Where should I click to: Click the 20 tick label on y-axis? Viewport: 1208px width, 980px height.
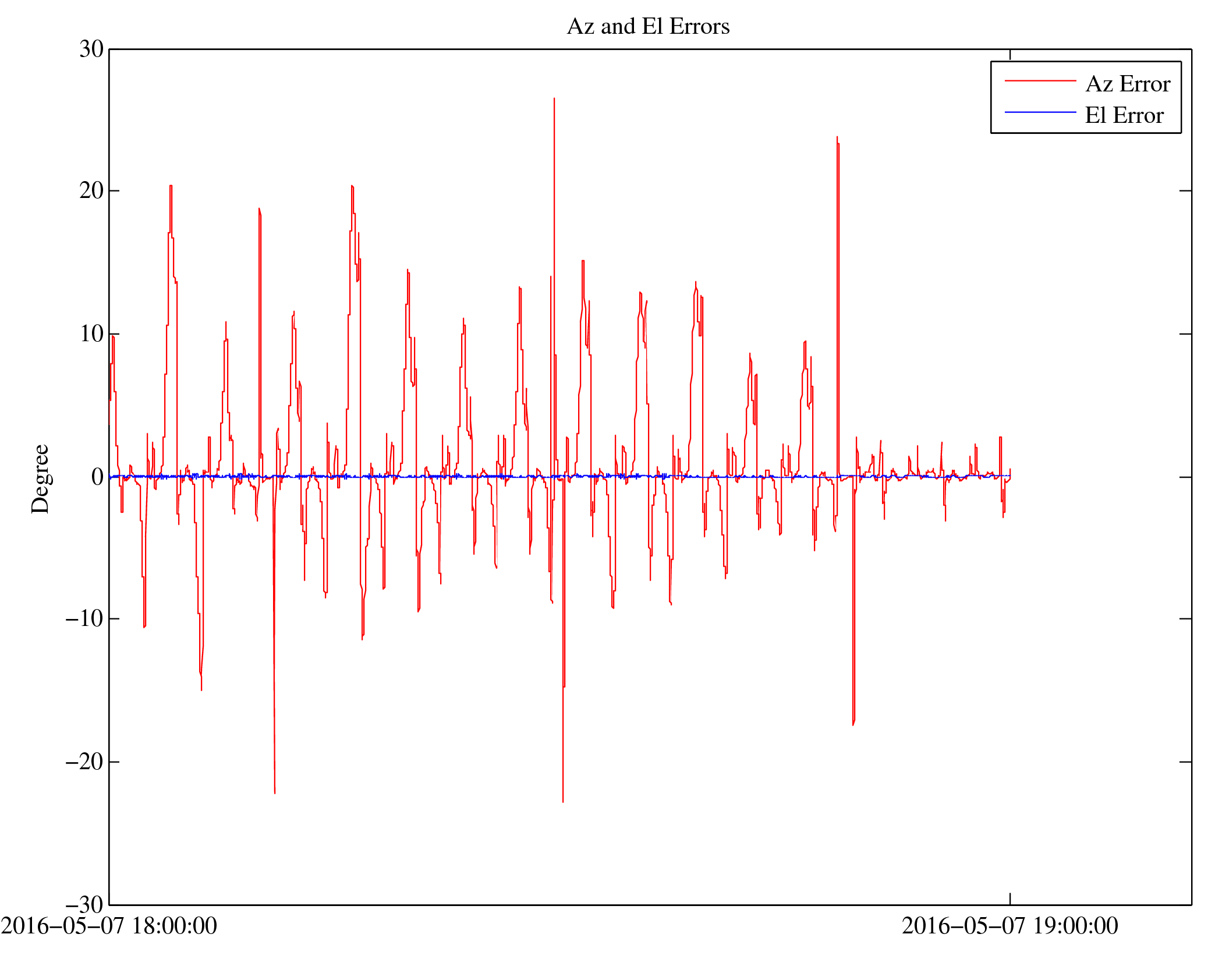pyautogui.click(x=91, y=190)
